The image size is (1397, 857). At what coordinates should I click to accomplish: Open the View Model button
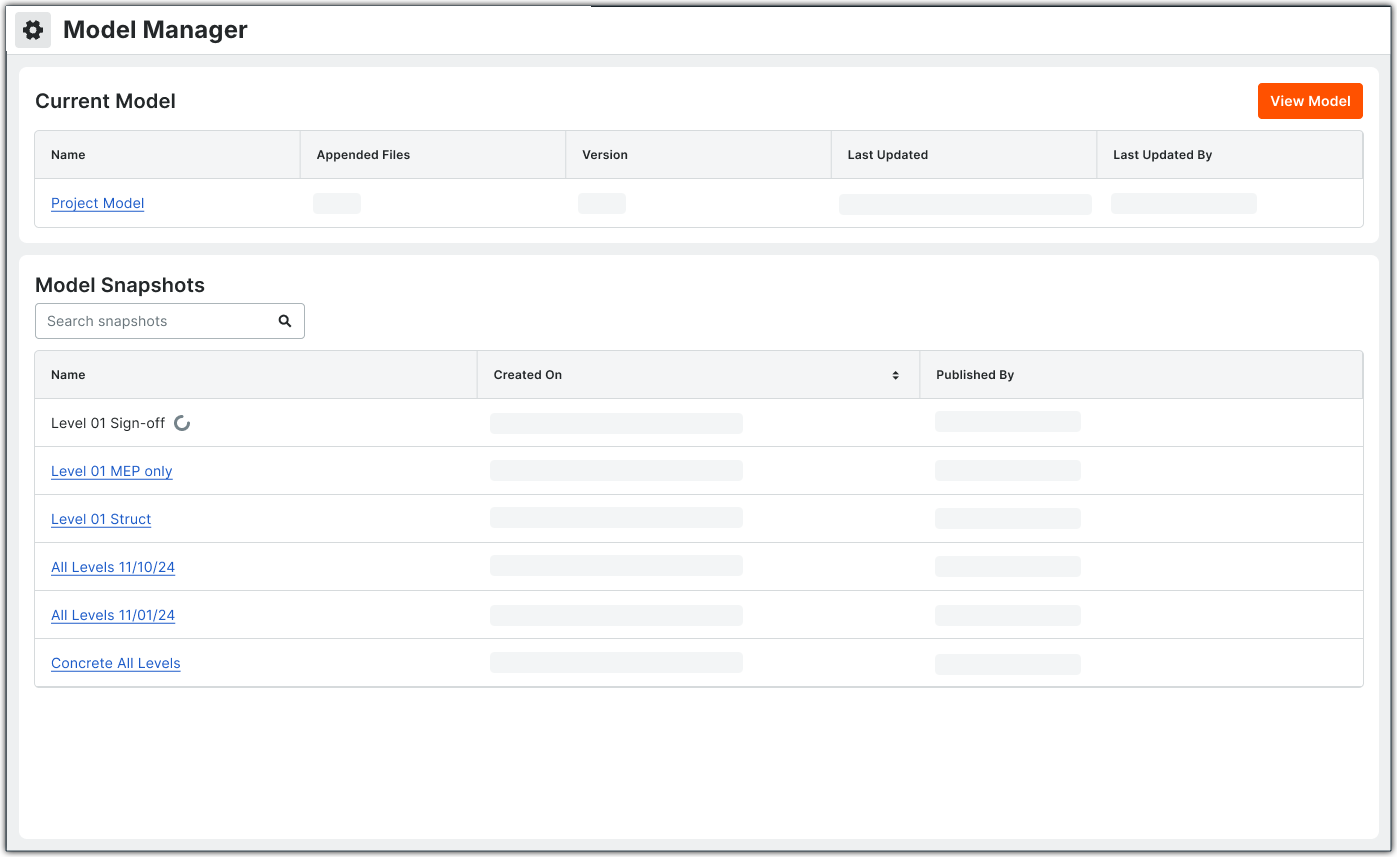tap(1310, 101)
